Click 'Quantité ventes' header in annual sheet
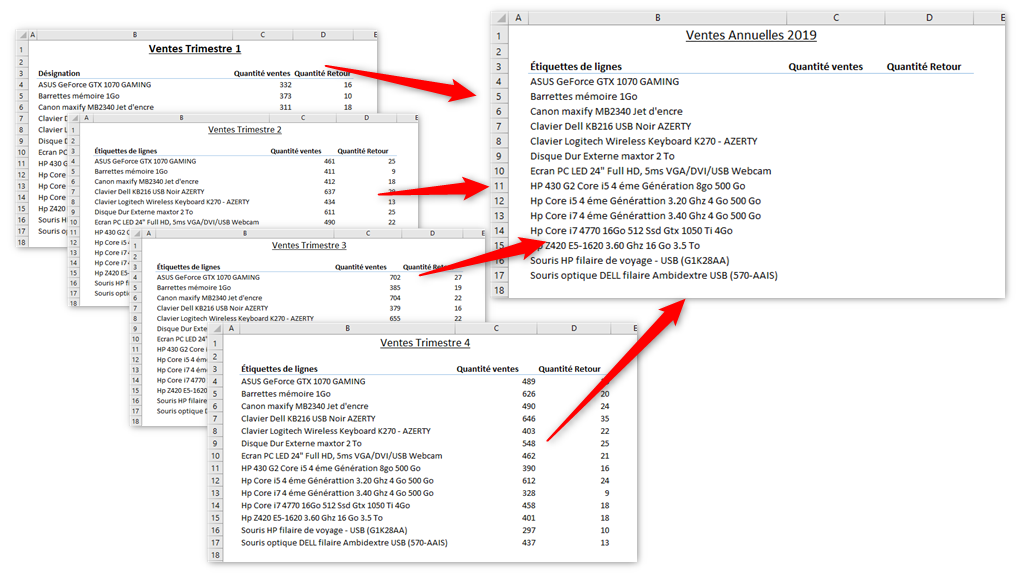 (x=825, y=66)
